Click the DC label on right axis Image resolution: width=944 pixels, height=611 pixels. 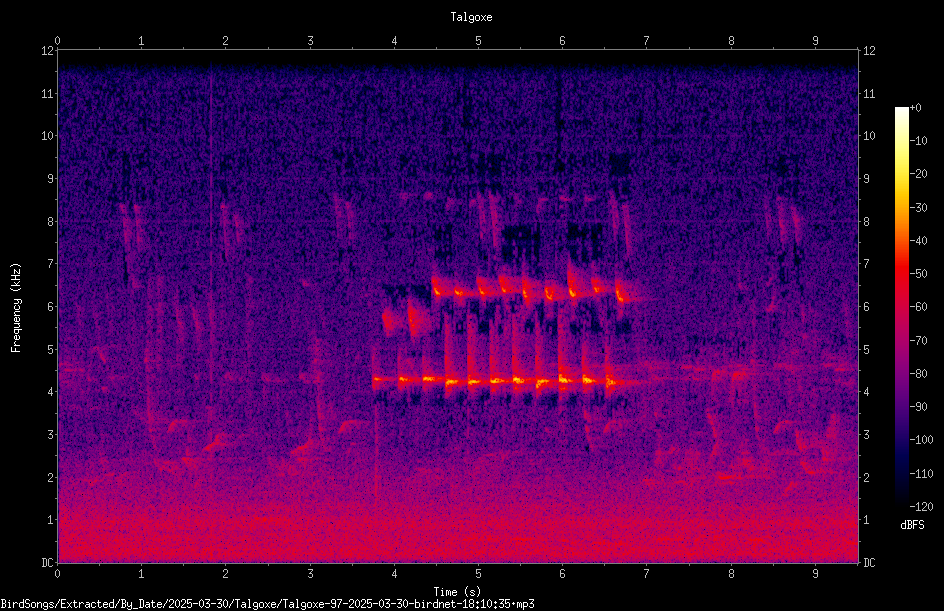869,562
